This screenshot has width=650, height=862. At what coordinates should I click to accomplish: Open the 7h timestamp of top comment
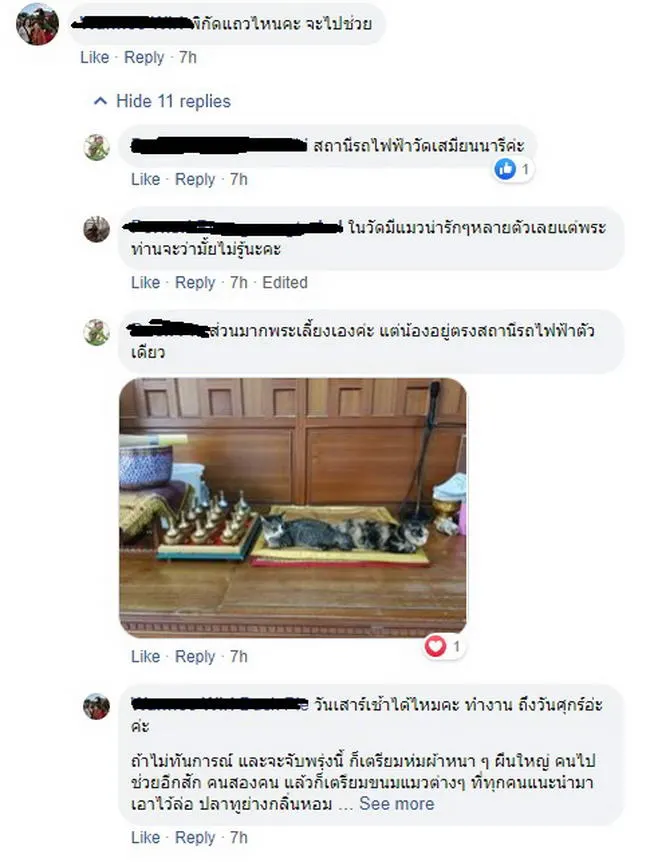188,57
